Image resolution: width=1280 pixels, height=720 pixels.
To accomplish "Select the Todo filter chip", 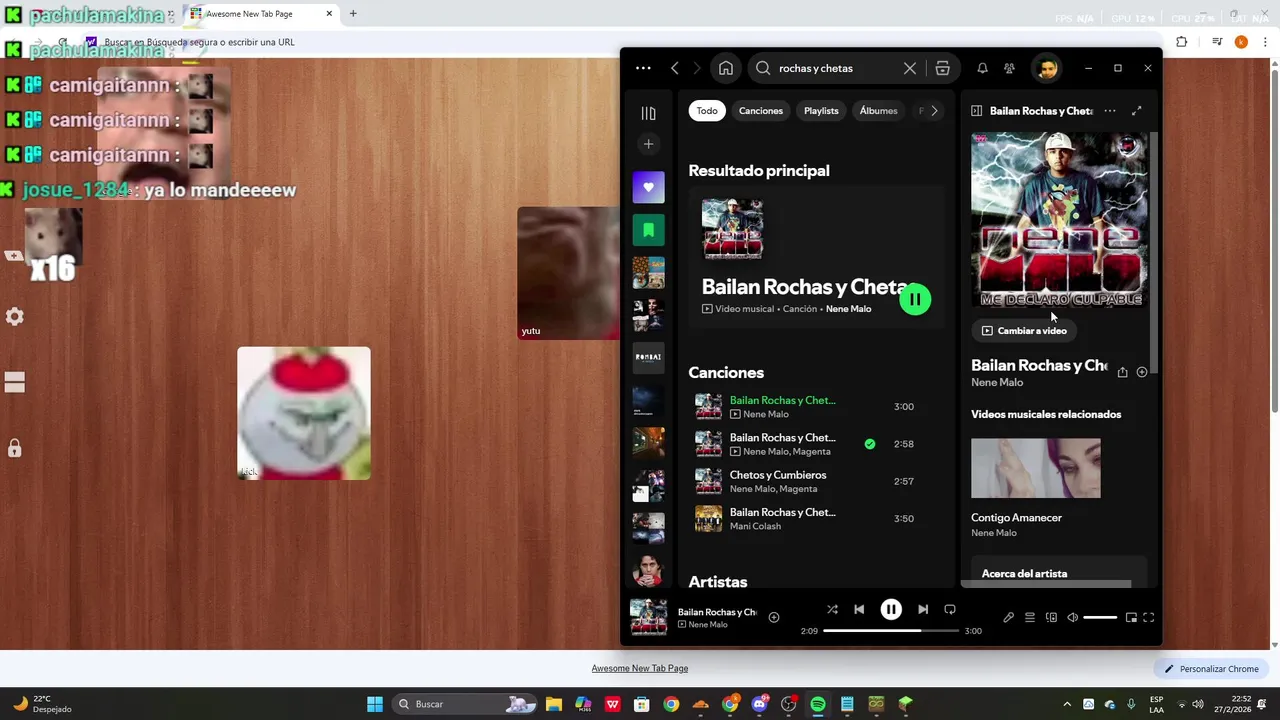I will coord(707,111).
